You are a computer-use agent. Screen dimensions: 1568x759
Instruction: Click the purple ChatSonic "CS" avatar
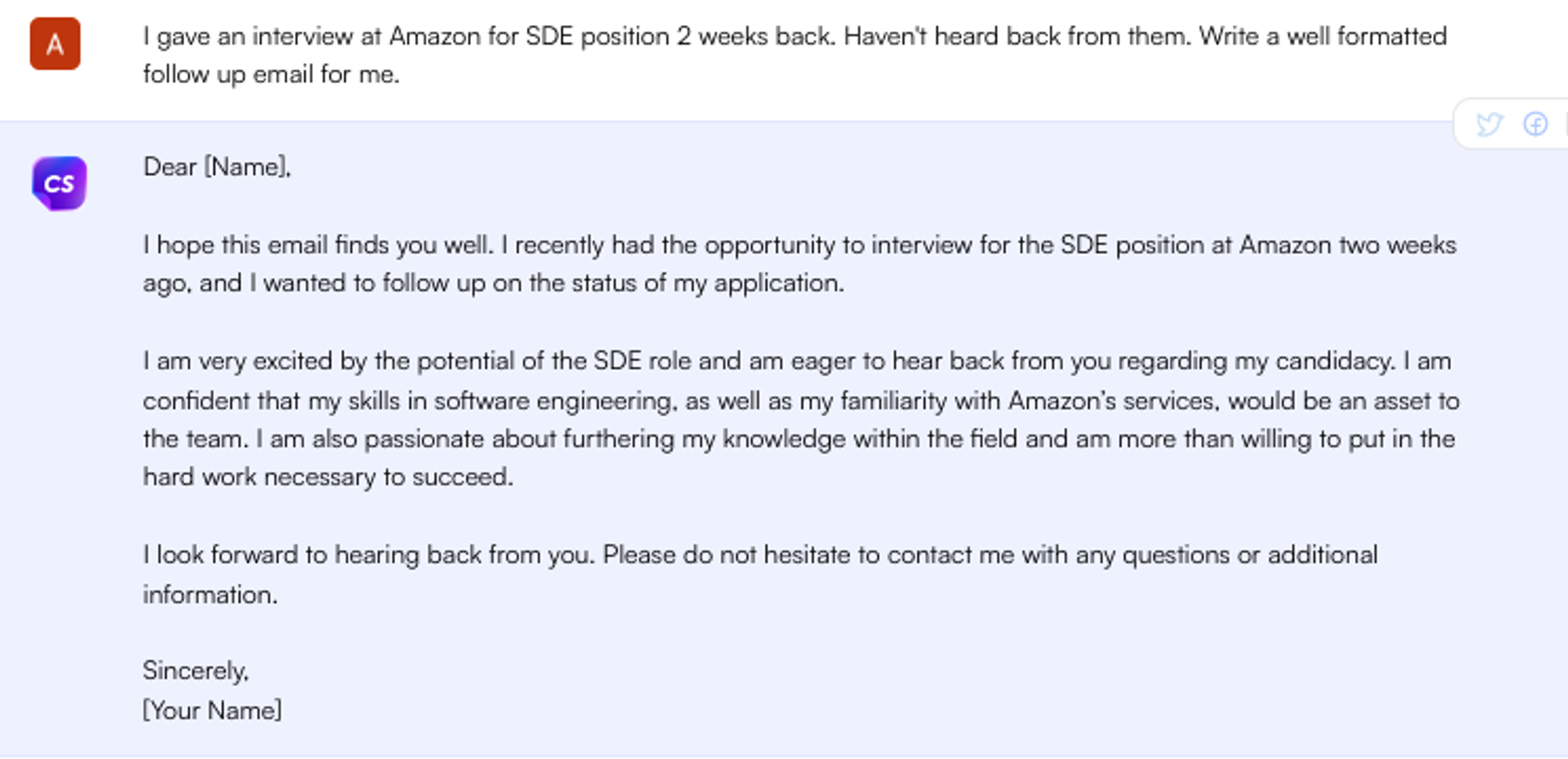60,184
